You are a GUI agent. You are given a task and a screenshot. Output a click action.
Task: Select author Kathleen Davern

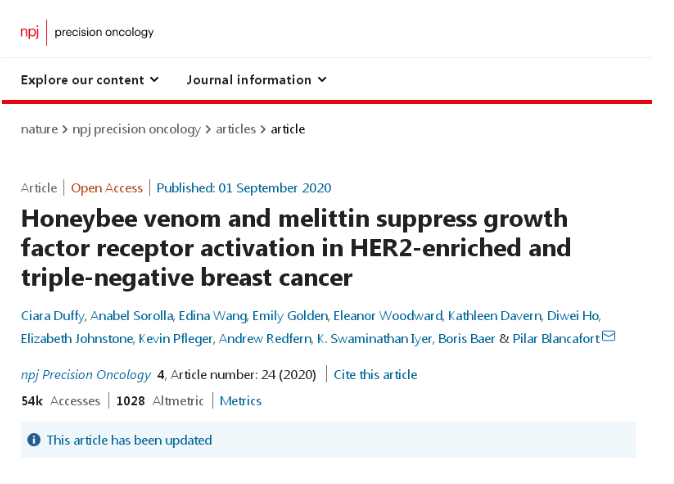pyautogui.click(x=494, y=316)
